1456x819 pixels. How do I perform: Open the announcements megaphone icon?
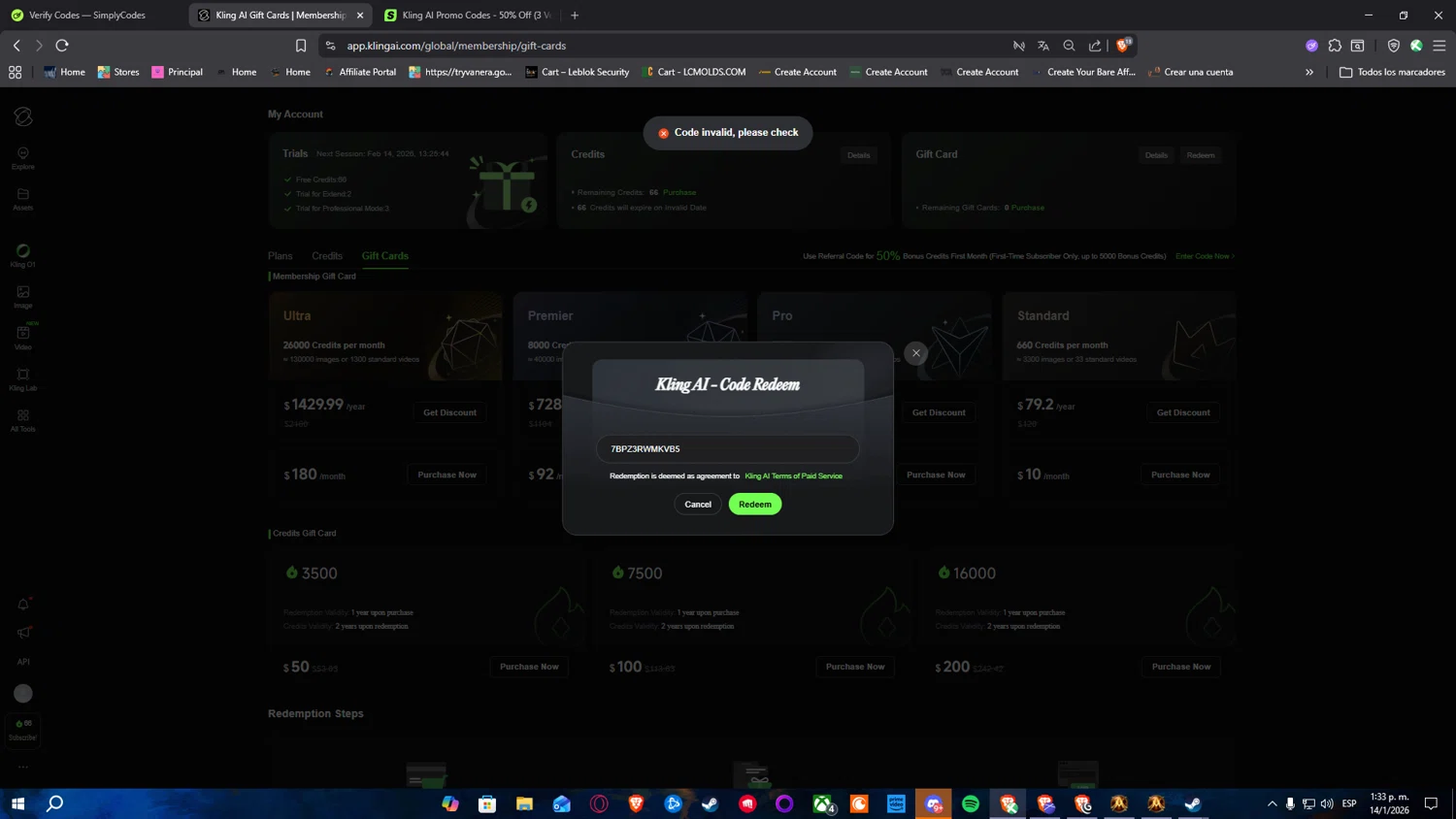point(23,633)
